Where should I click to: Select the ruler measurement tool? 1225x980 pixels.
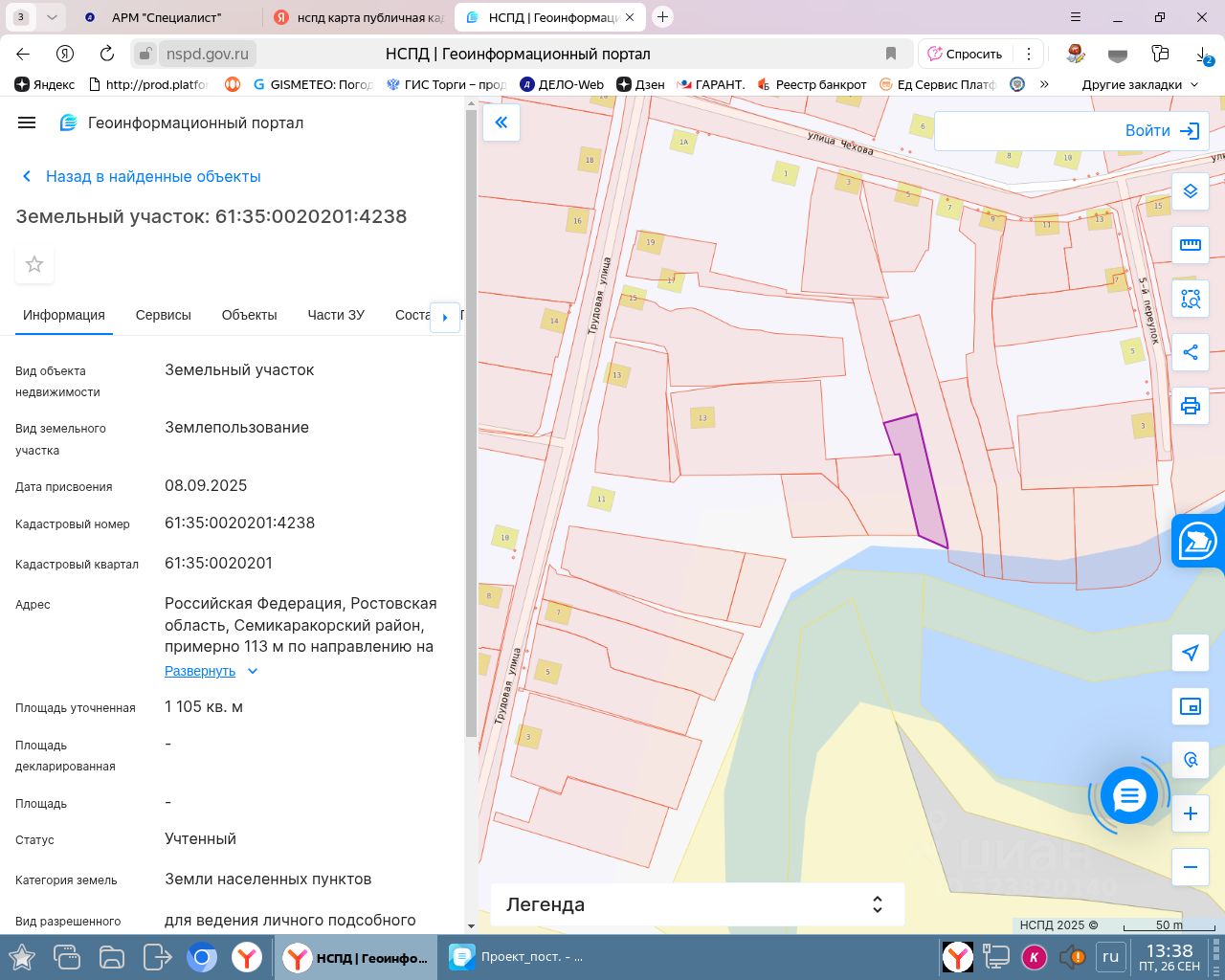point(1190,245)
